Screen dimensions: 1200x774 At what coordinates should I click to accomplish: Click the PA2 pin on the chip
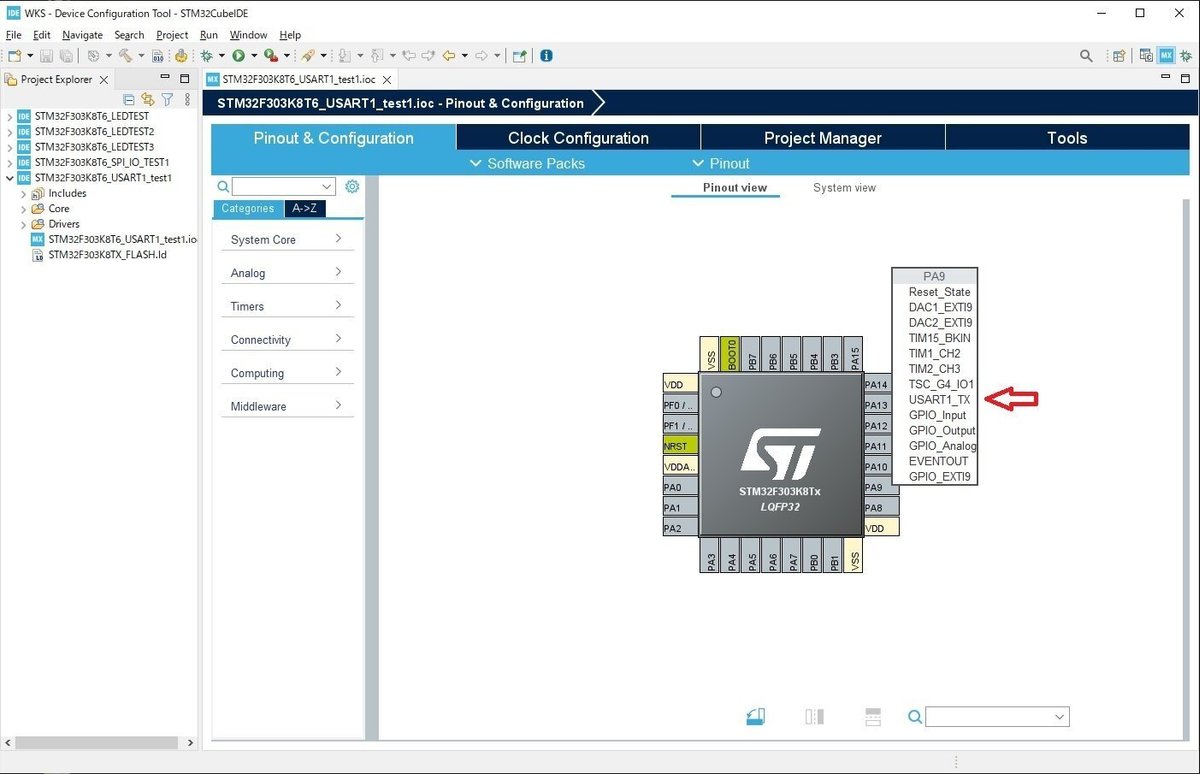click(680, 528)
